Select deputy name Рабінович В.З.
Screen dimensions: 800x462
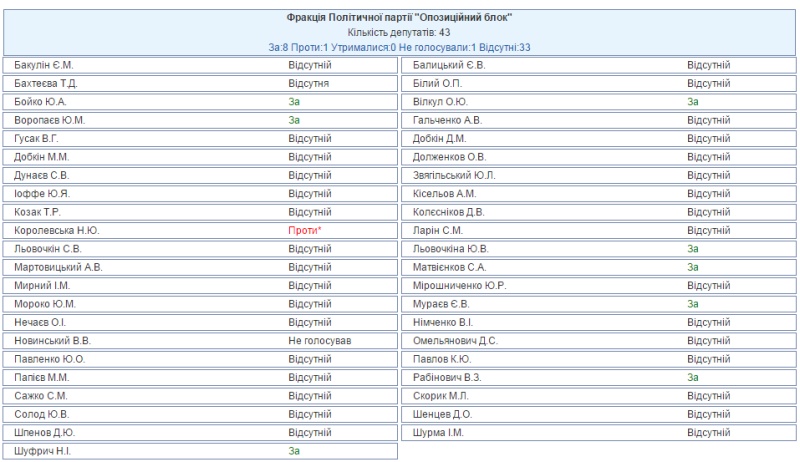[x=449, y=378]
